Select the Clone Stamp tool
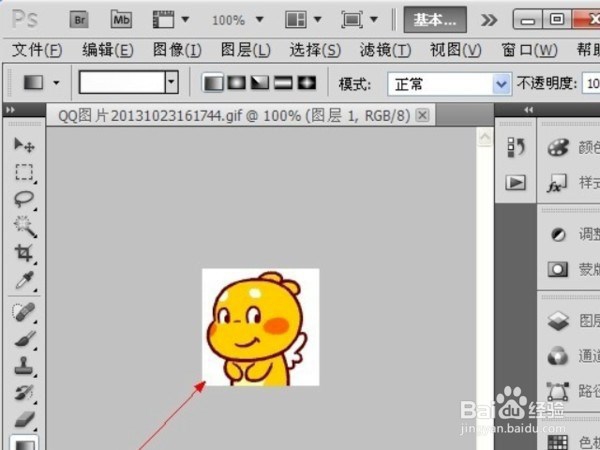Viewport: 600px width, 450px height. pyautogui.click(x=24, y=366)
